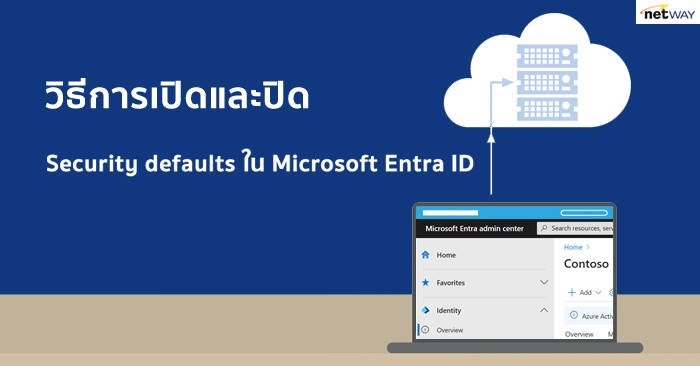Click the Microsoft Entra admin center title

[x=474, y=229]
